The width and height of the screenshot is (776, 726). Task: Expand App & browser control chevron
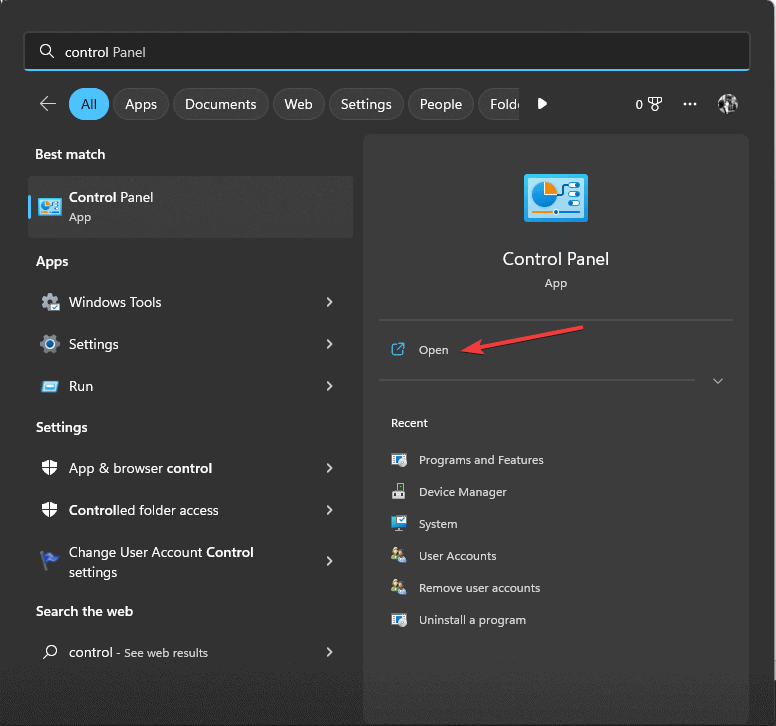(x=329, y=468)
